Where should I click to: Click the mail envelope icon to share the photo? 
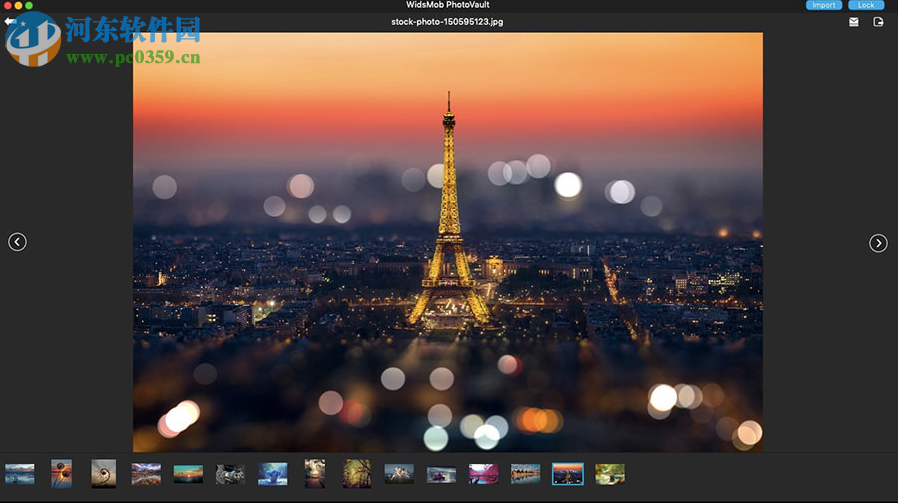click(854, 22)
